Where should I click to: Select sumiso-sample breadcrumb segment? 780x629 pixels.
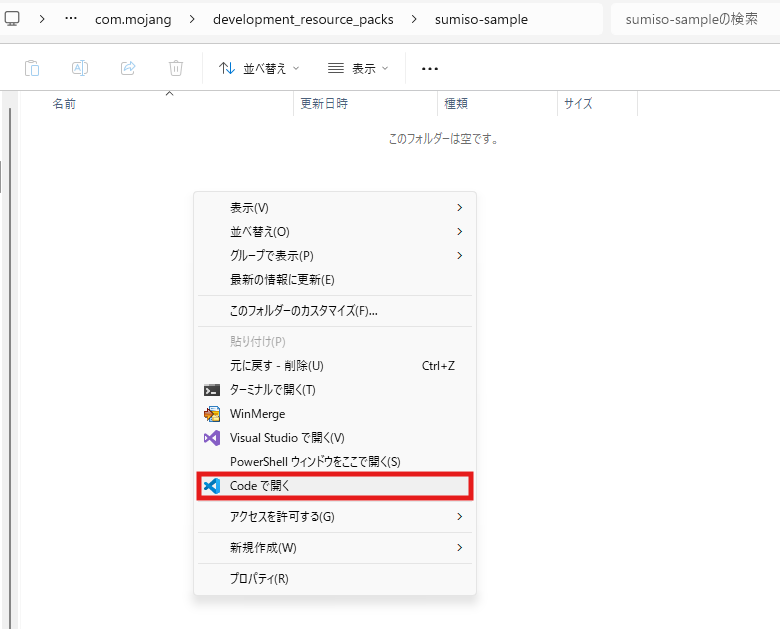click(481, 19)
